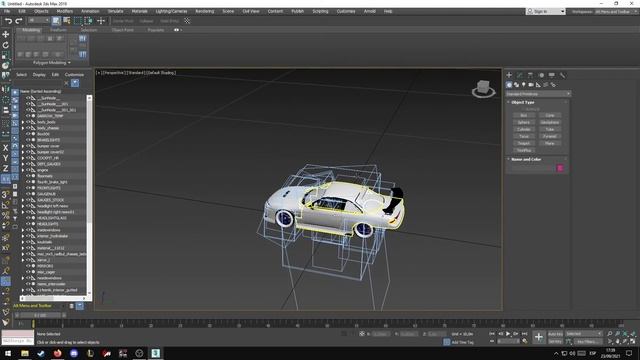Toggle visibility eye for HEADLIGHTGLASS

point(29,218)
